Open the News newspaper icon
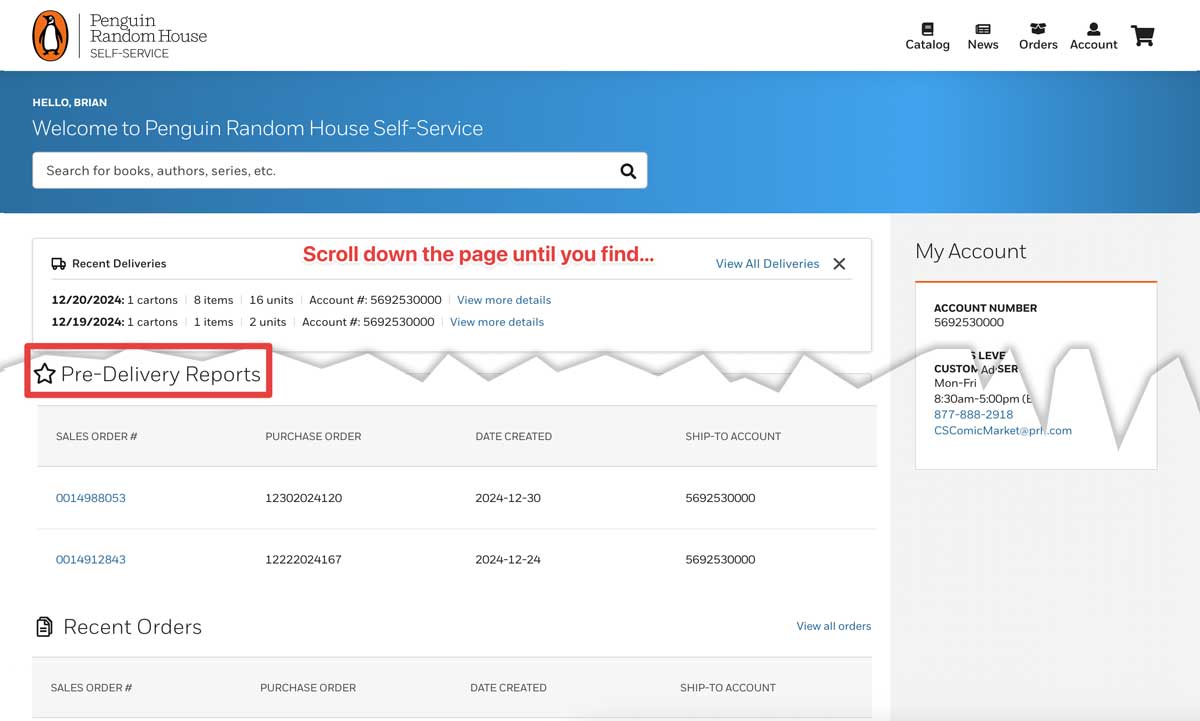 983,29
